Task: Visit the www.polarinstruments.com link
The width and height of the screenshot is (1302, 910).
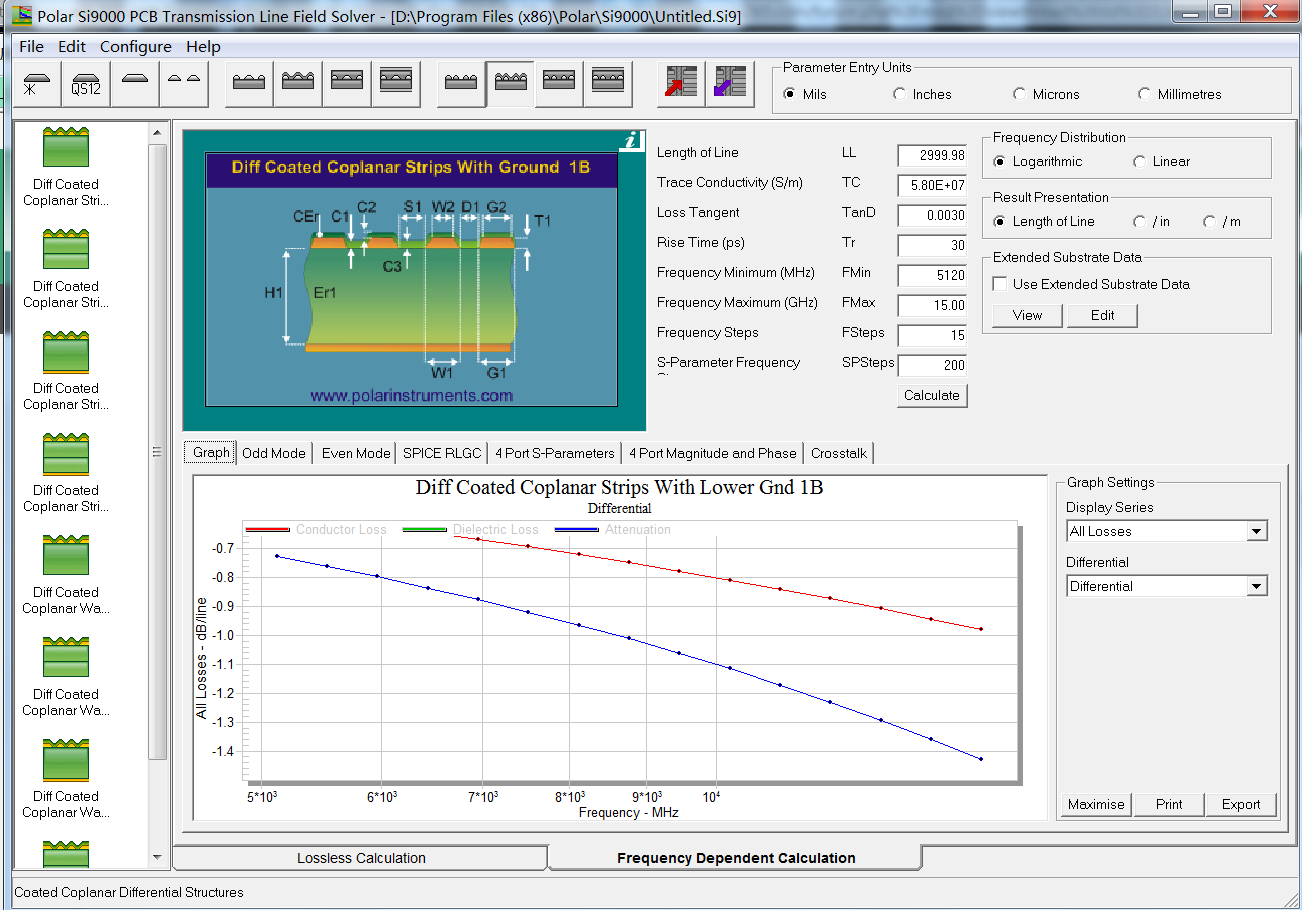Action: (x=412, y=395)
